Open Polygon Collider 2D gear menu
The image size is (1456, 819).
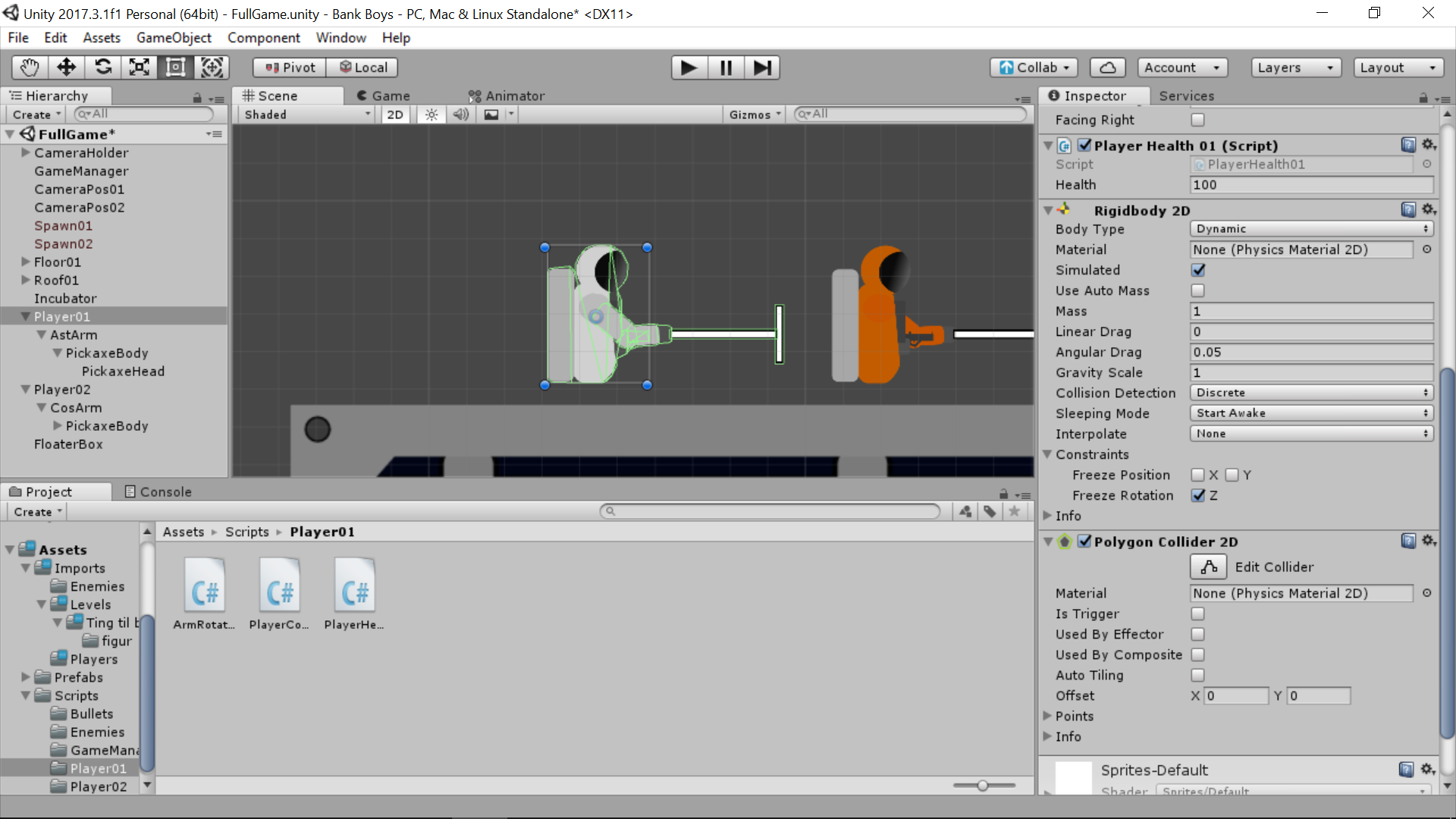[1429, 541]
